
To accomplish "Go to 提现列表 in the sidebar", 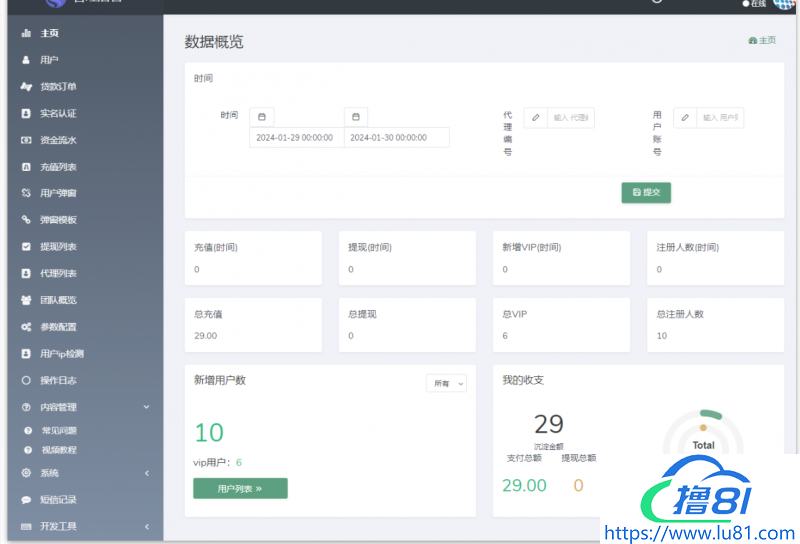I will (x=58, y=247).
